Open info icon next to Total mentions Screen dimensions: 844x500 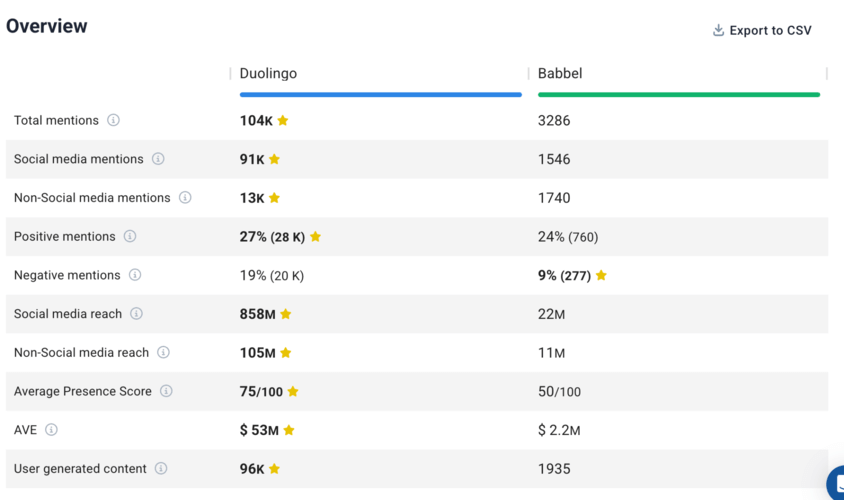click(x=113, y=120)
